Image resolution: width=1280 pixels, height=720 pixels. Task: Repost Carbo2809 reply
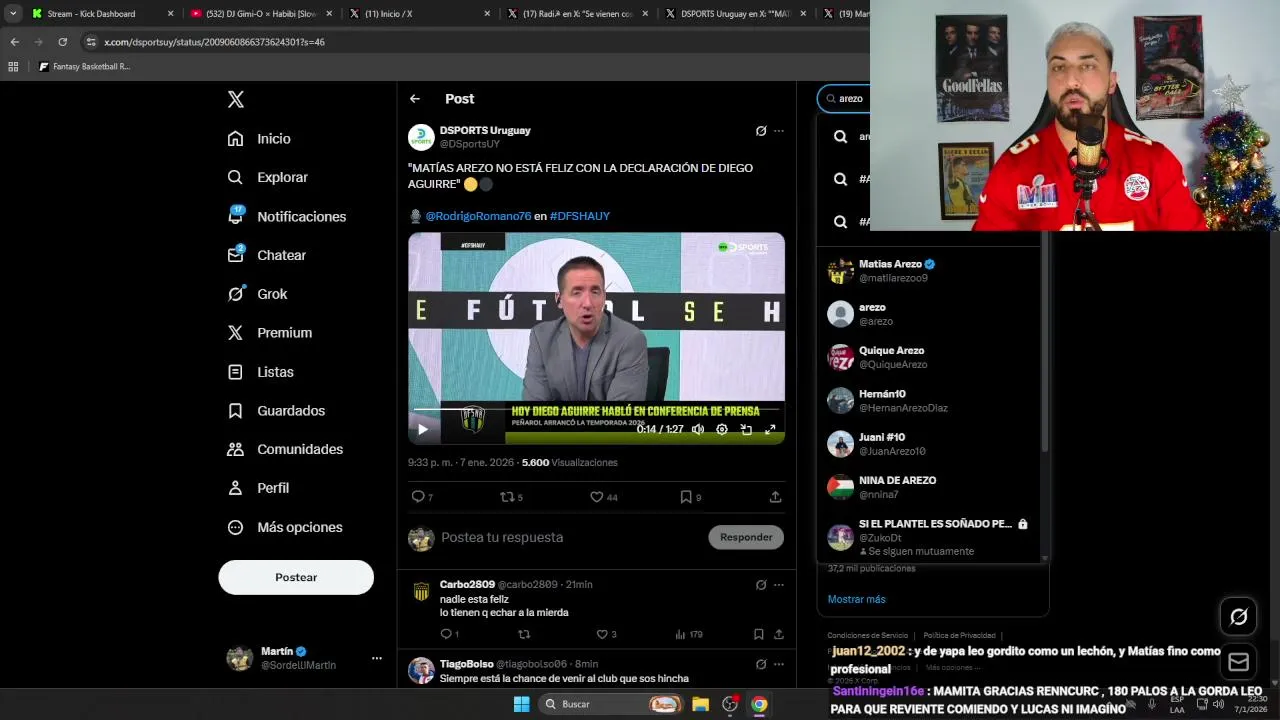[524, 634]
